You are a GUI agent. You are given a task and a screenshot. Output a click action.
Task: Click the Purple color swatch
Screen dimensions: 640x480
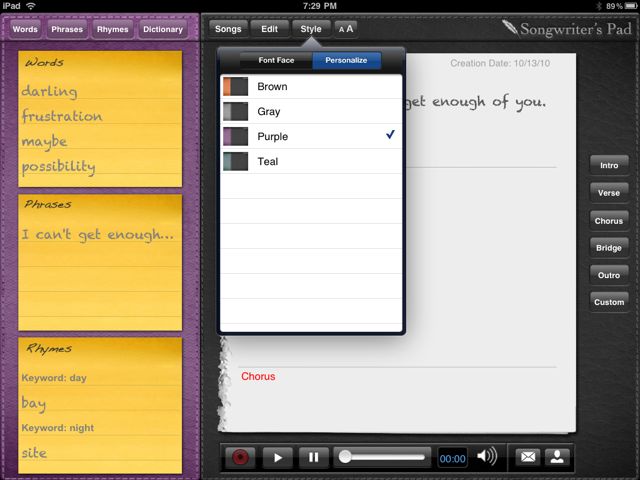coord(236,136)
